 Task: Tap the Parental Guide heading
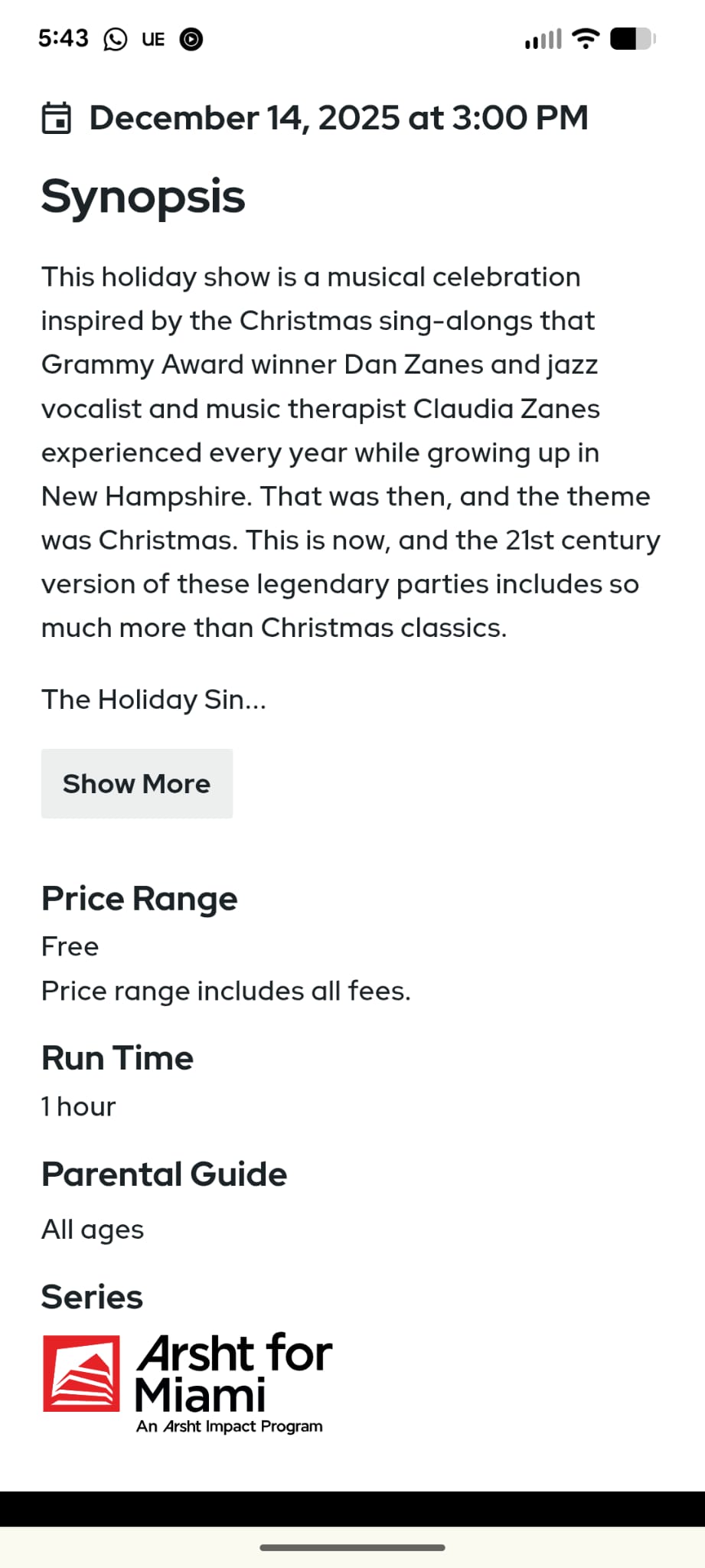click(164, 1174)
